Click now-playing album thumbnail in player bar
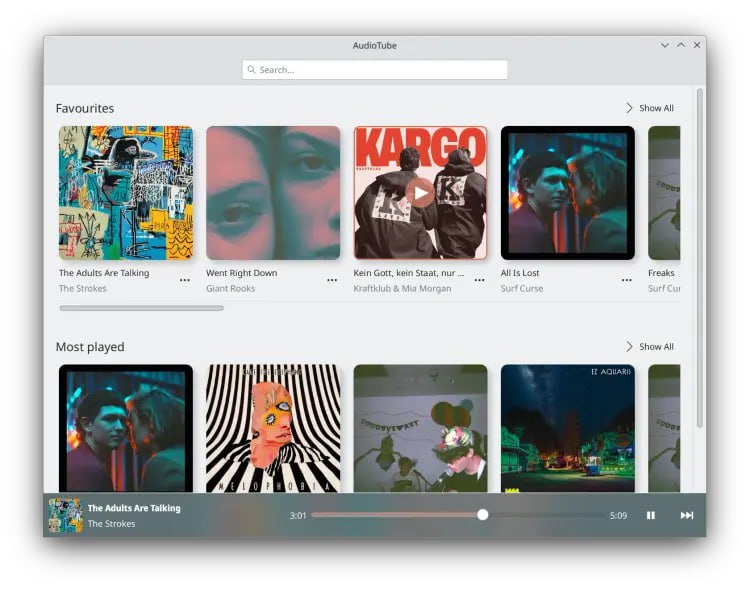Image resolution: width=750 pixels, height=589 pixels. click(x=65, y=515)
